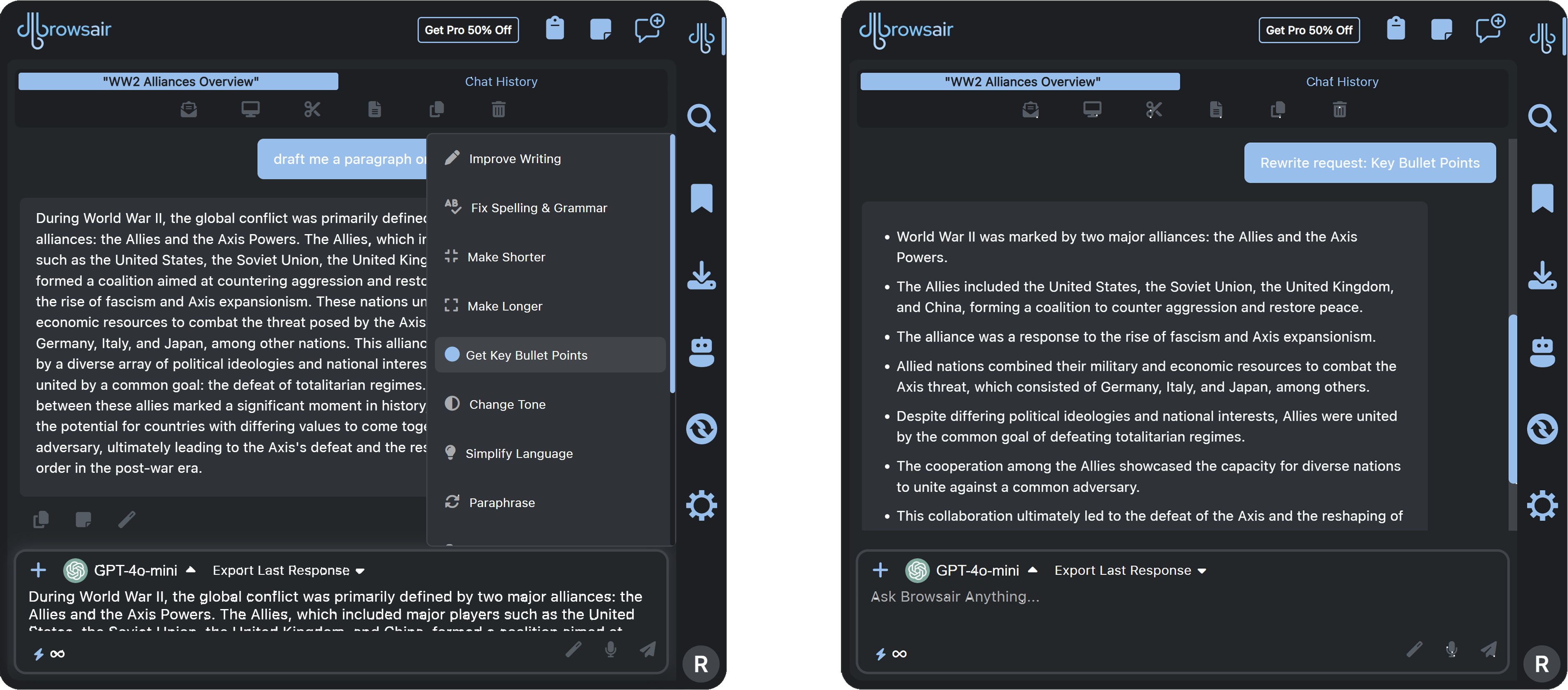Enable microphone voice input
Screen dimensions: 1568x690
(x=611, y=650)
